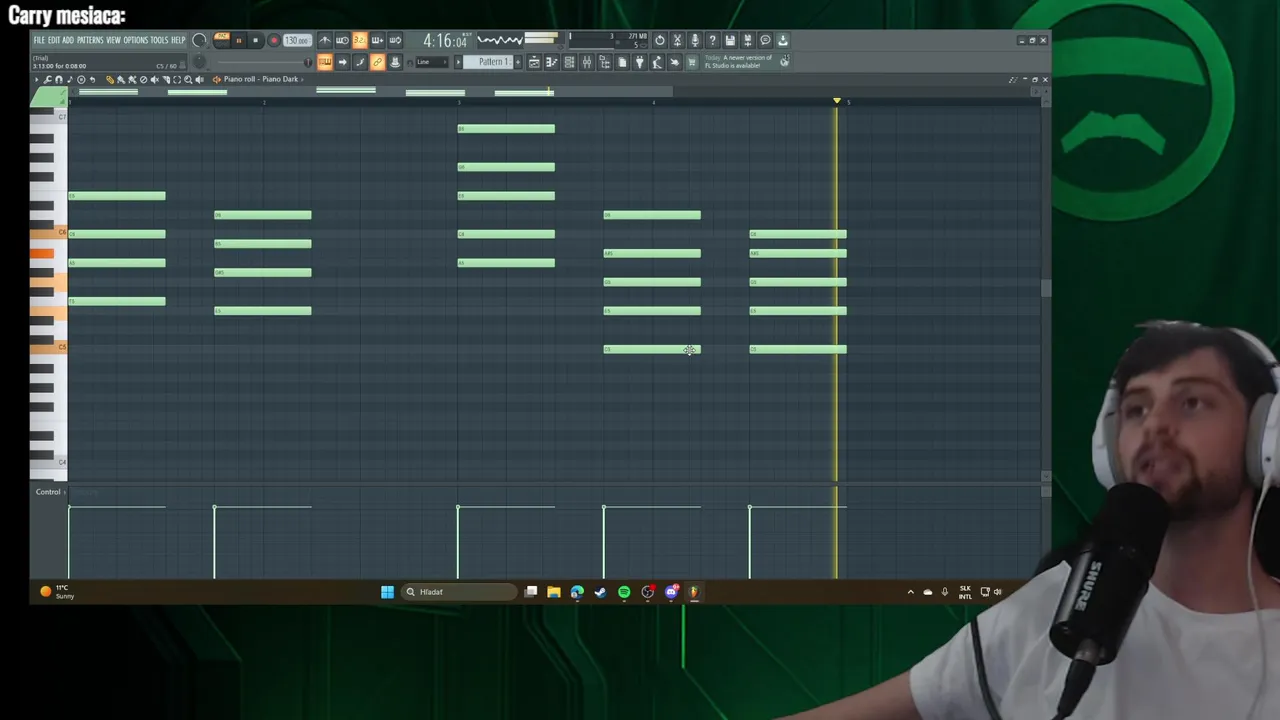Toggle the multilink to controllers button

coord(395,62)
